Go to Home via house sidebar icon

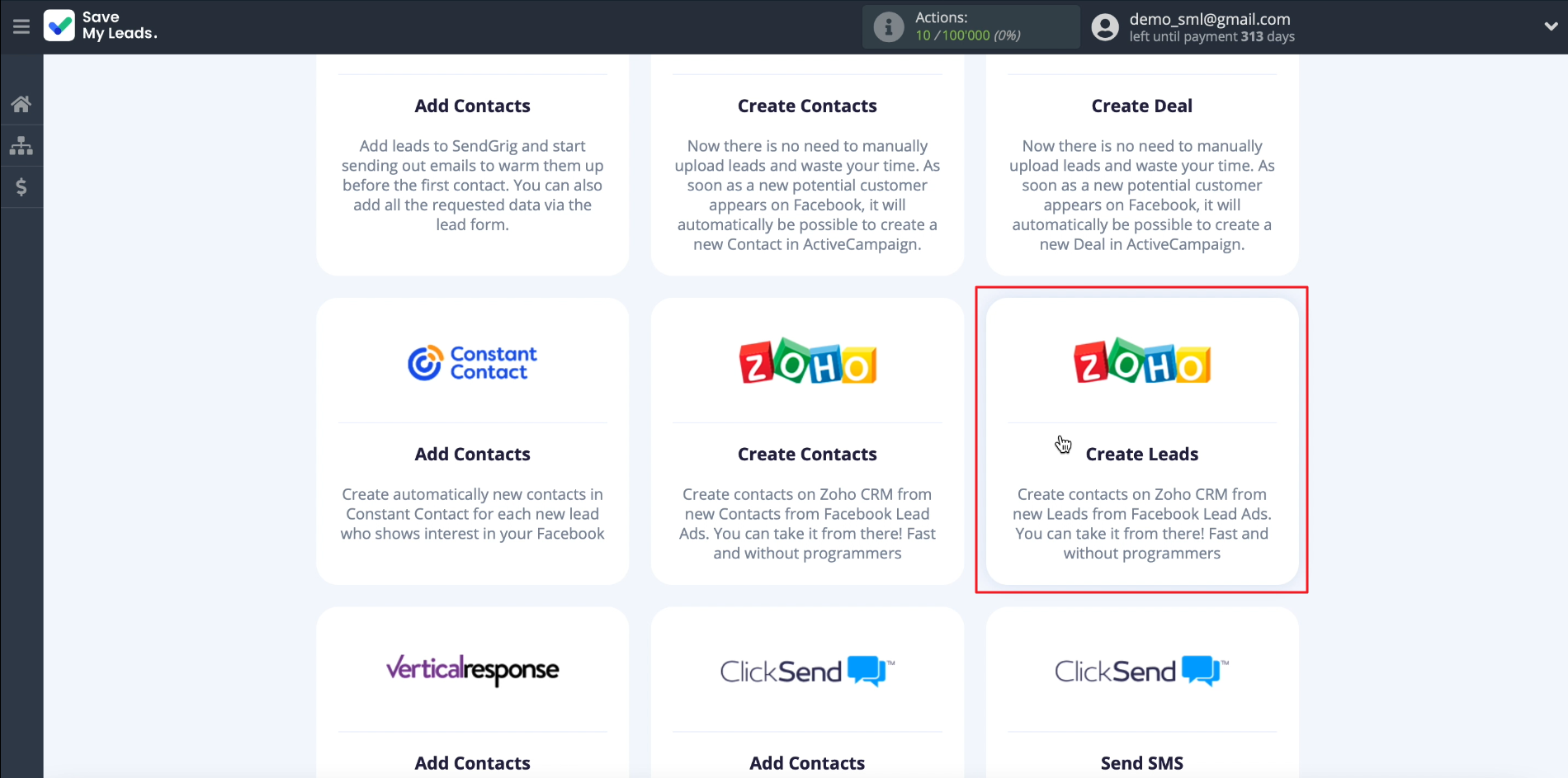21,104
